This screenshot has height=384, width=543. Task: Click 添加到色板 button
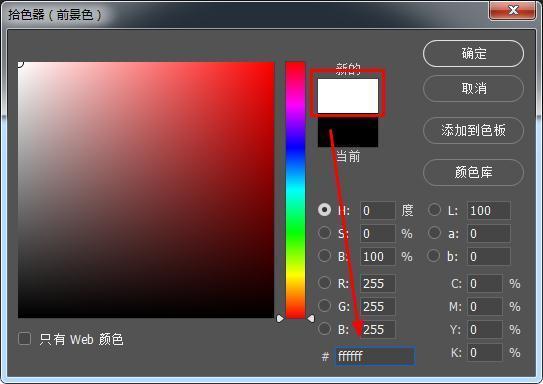(473, 130)
